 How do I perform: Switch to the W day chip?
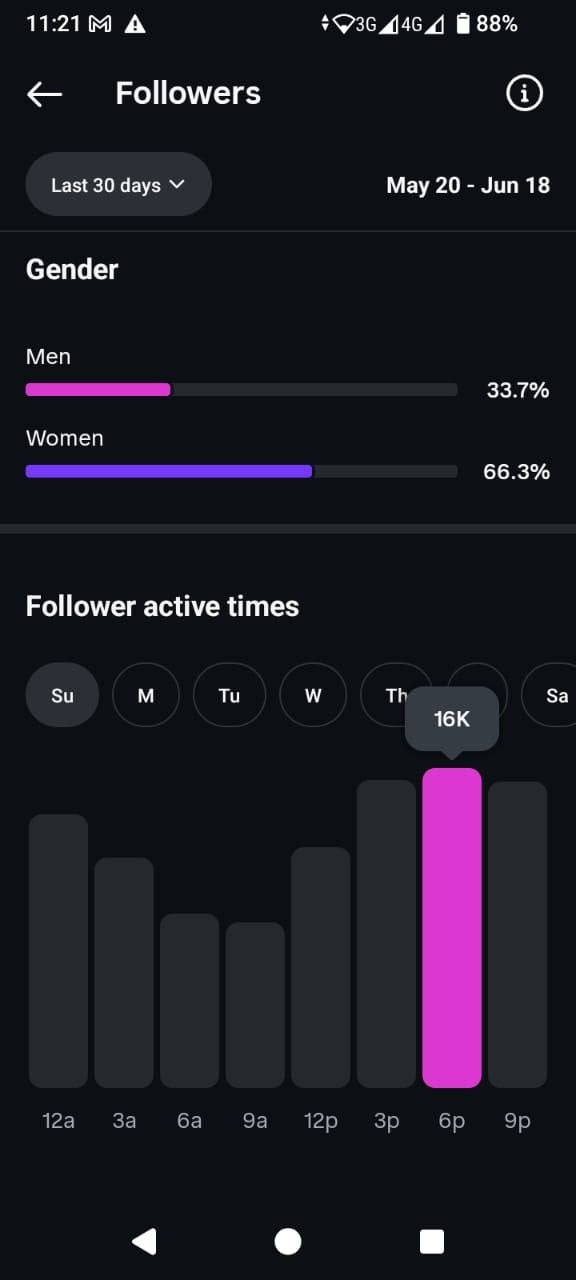click(x=313, y=695)
